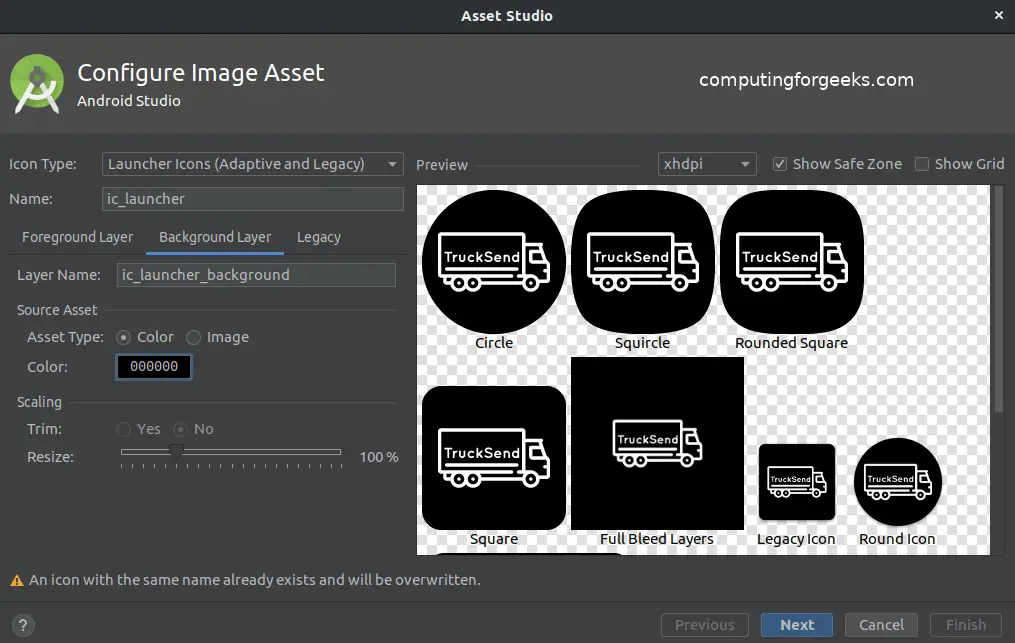Image resolution: width=1015 pixels, height=643 pixels.
Task: Open the xhdpi density dropdown
Action: click(x=707, y=164)
